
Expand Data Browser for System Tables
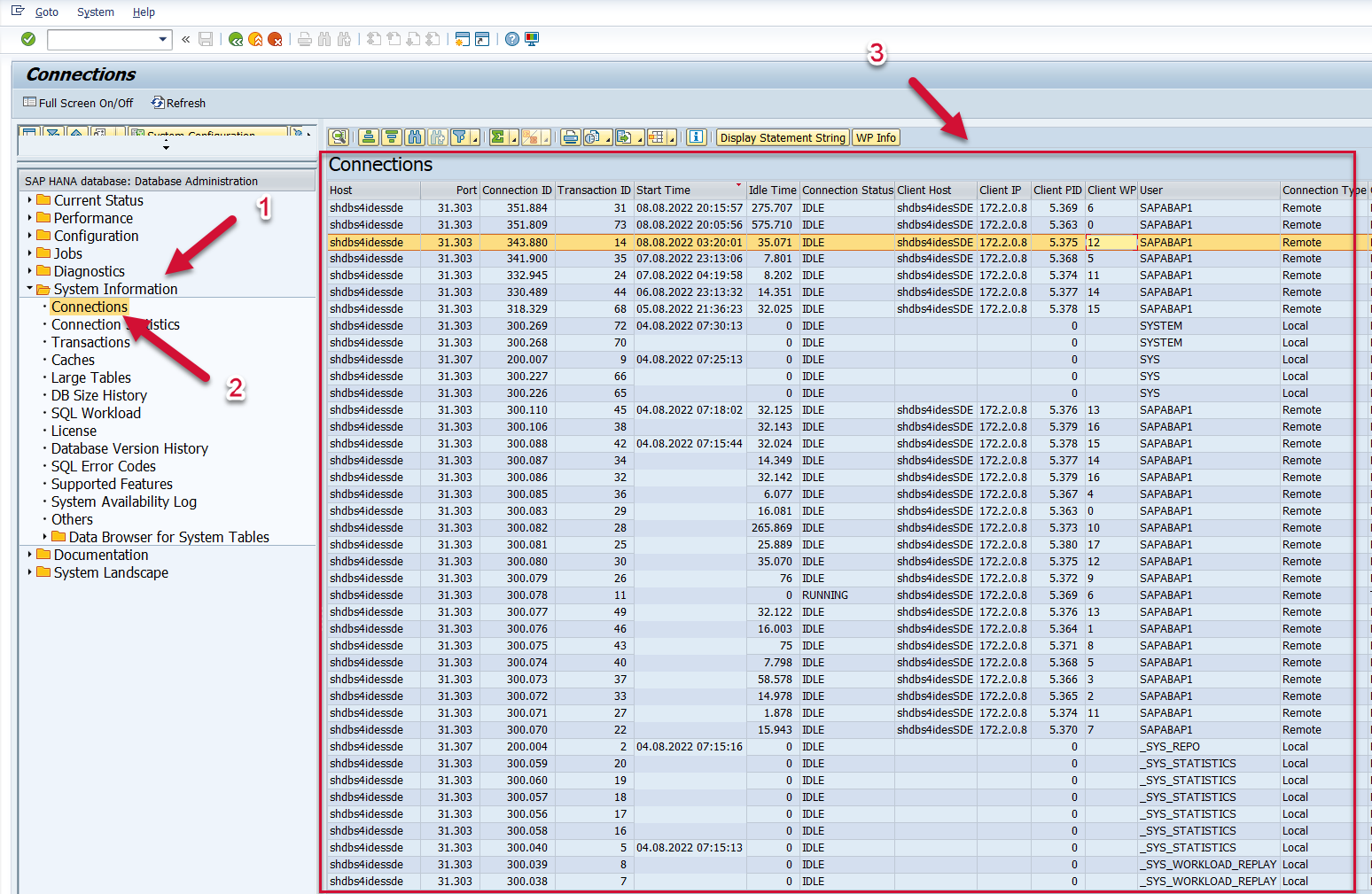coord(45,537)
